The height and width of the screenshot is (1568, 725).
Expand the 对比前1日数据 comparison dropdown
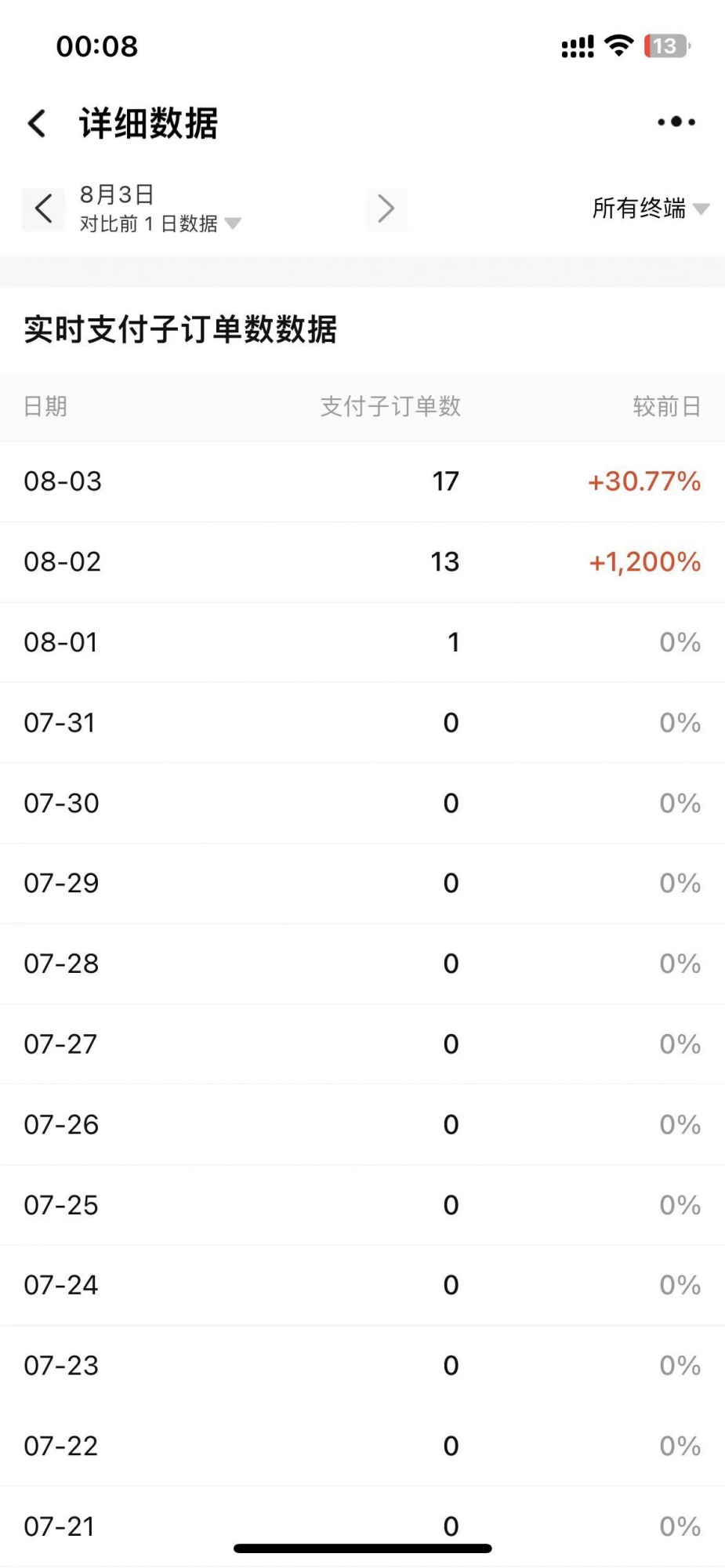[x=161, y=224]
